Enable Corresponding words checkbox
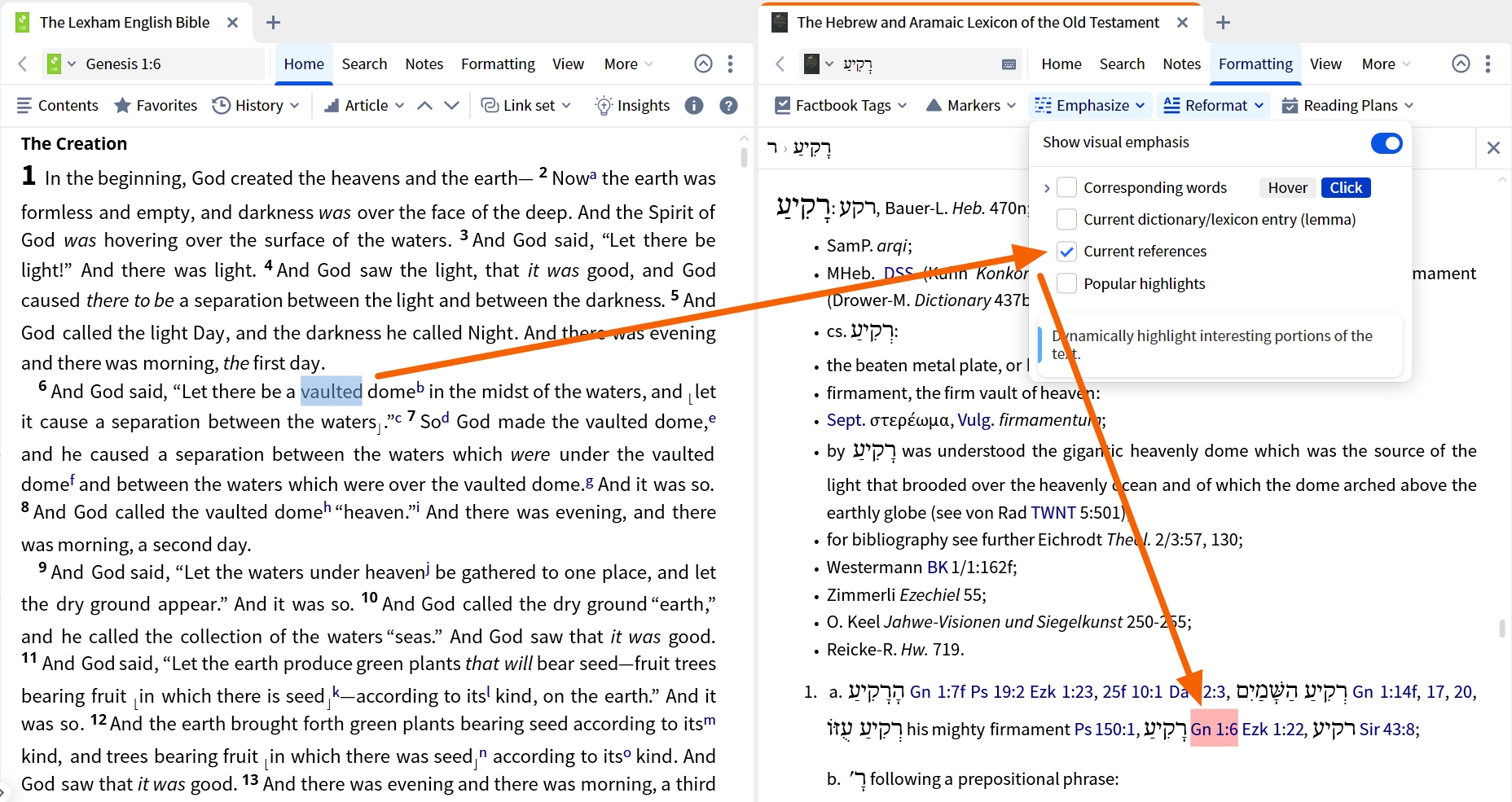The height and width of the screenshot is (802, 1512). (1066, 187)
